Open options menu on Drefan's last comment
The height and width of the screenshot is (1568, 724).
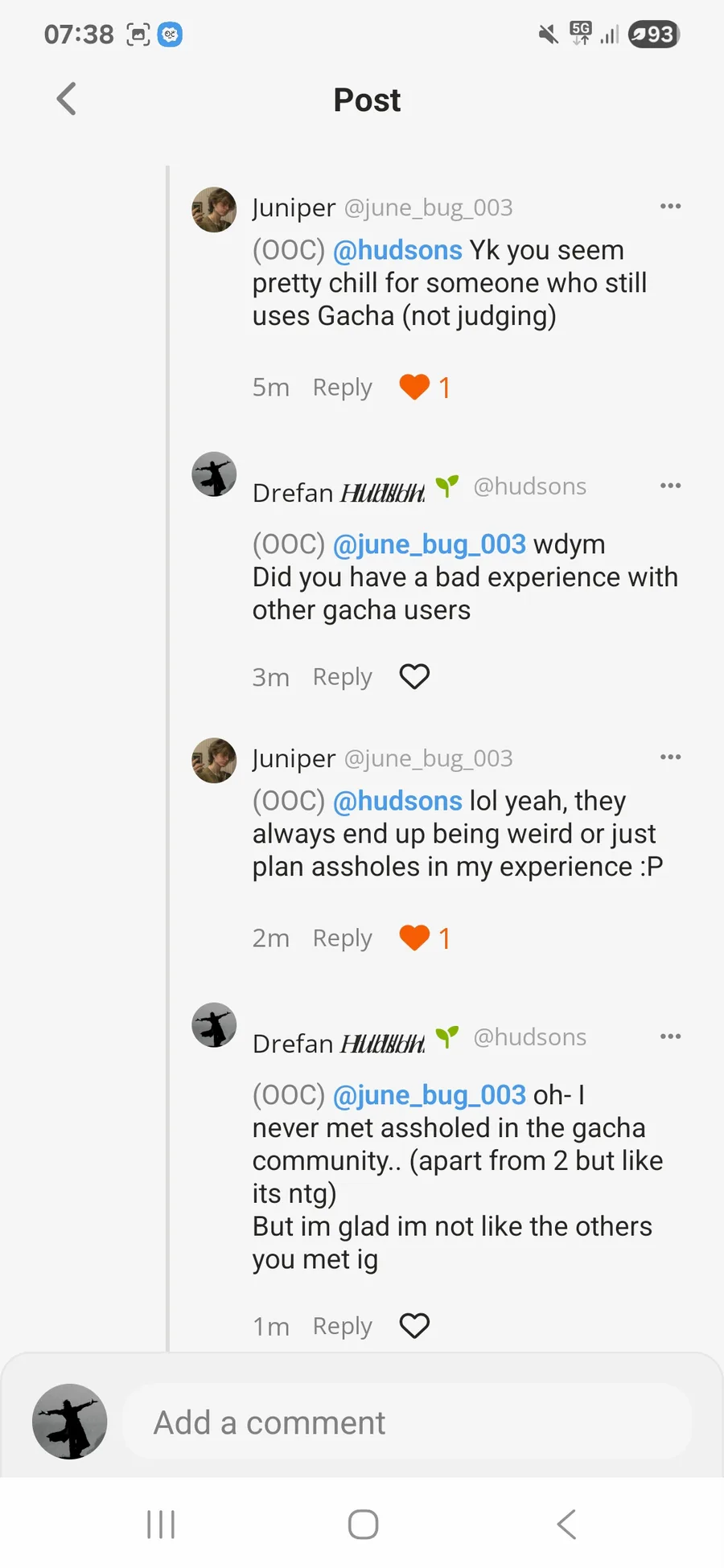point(670,1036)
